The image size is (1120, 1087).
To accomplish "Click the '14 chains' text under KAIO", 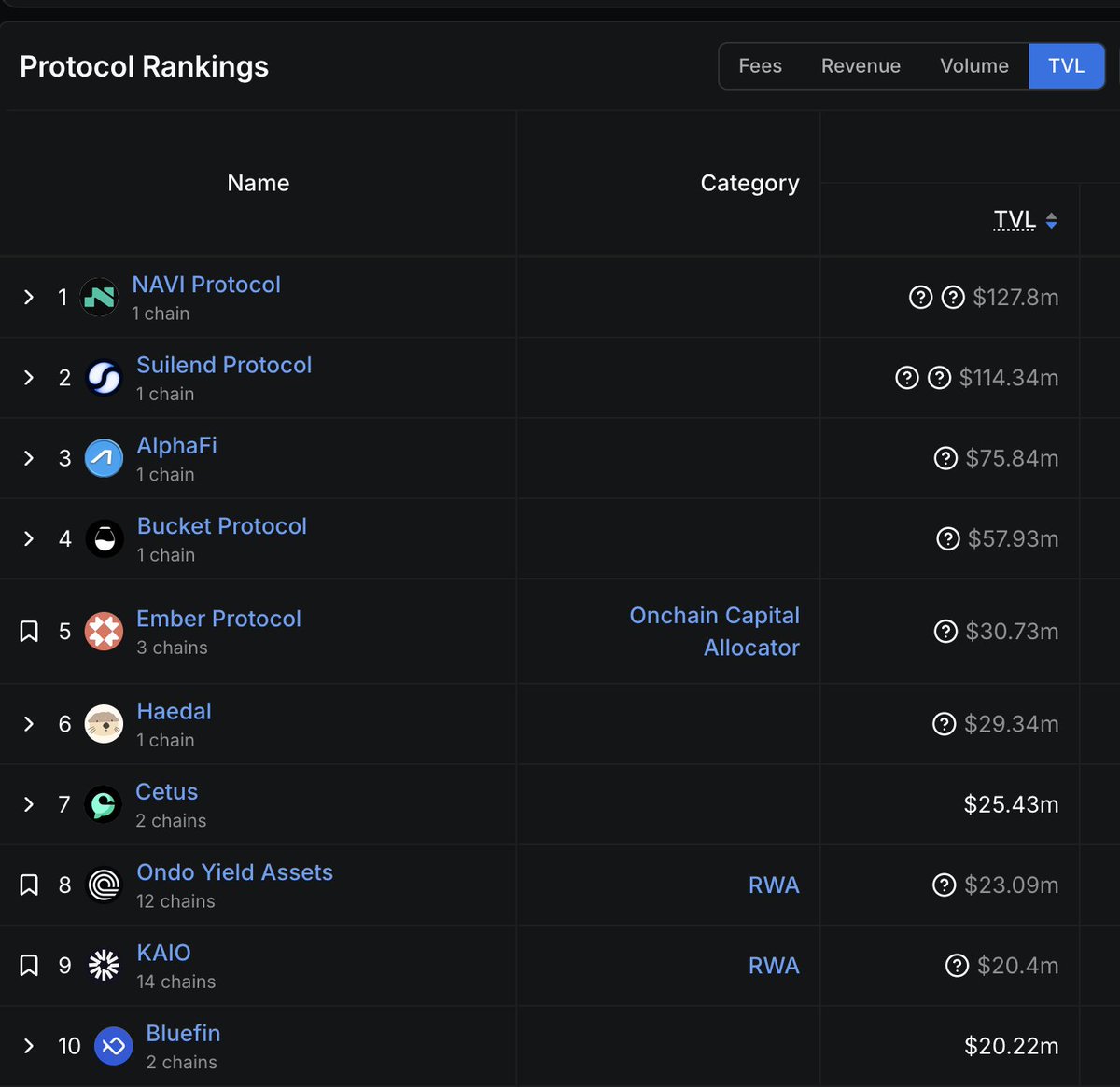I will pos(175,982).
